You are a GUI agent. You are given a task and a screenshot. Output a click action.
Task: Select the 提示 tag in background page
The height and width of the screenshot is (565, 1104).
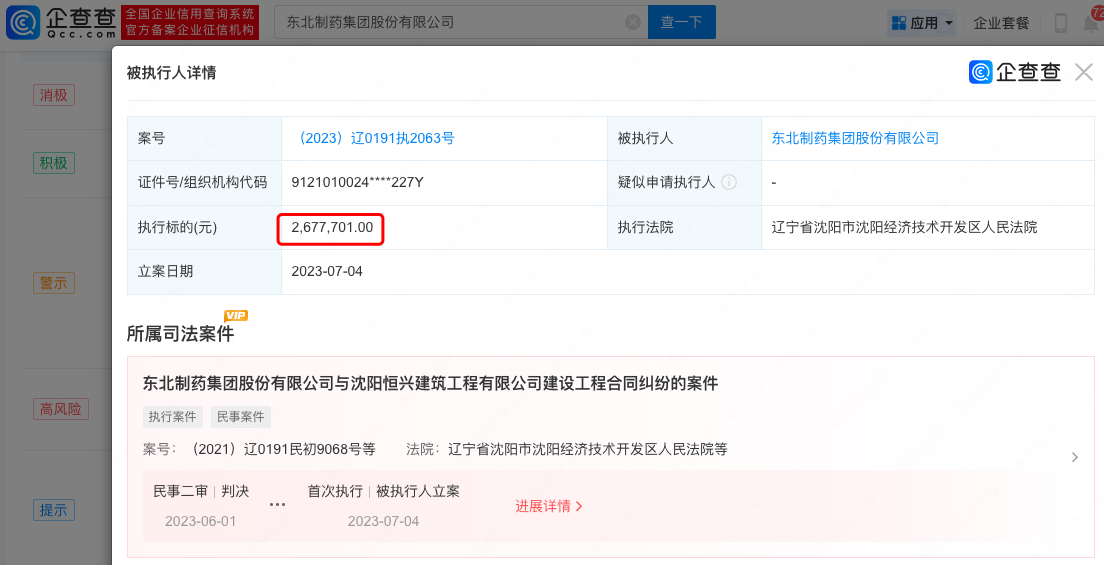click(x=54, y=510)
